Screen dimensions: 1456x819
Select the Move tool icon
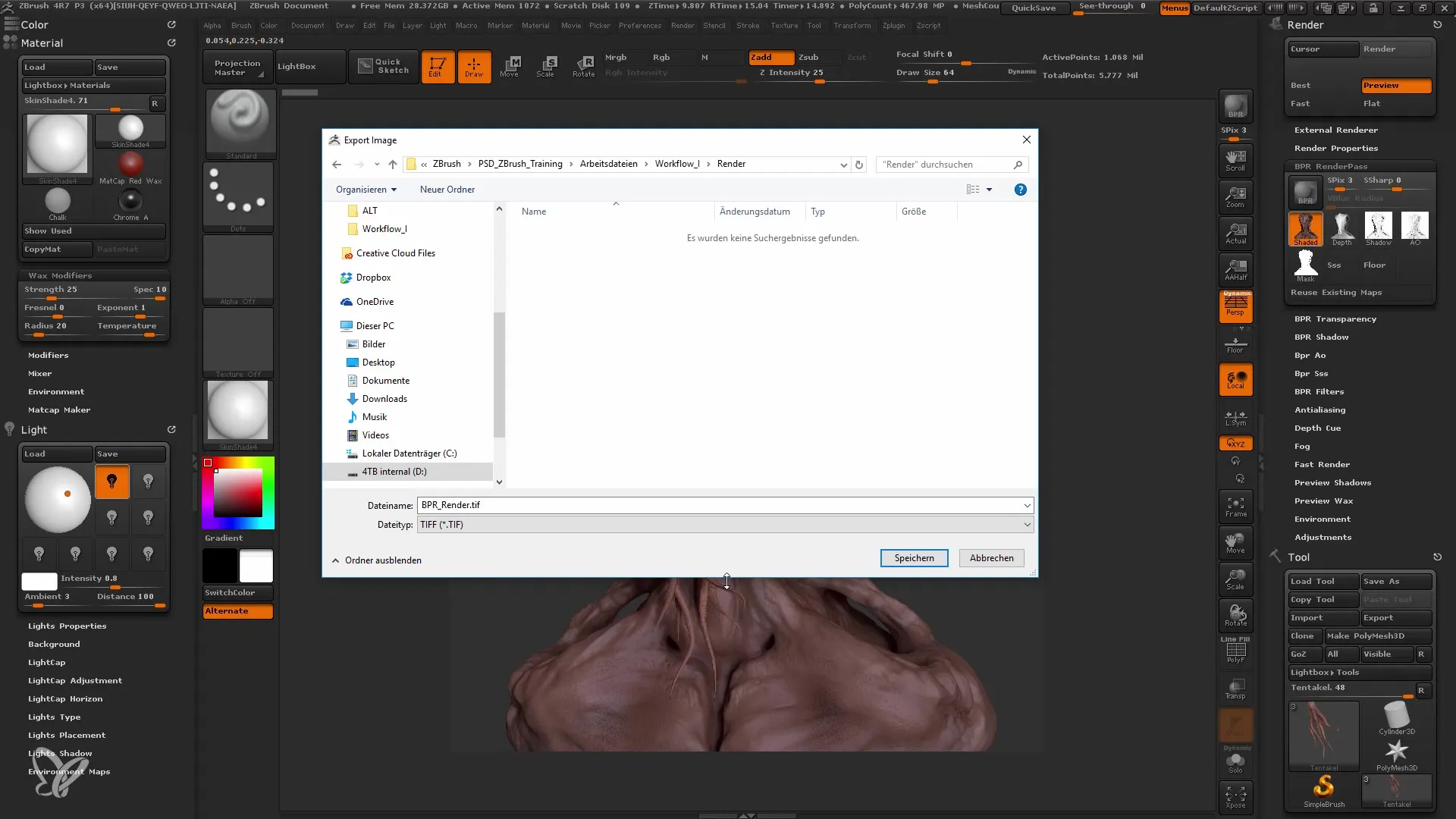(510, 65)
